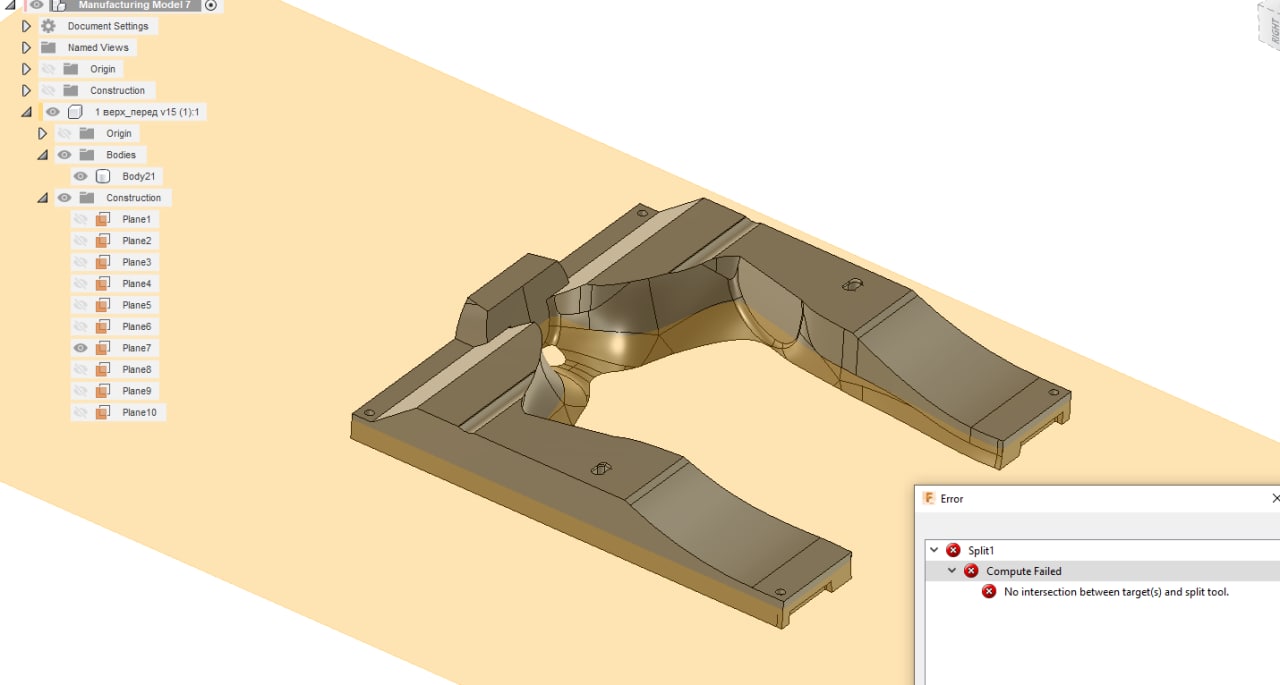Show Plane1 using its eye icon

coord(81,219)
